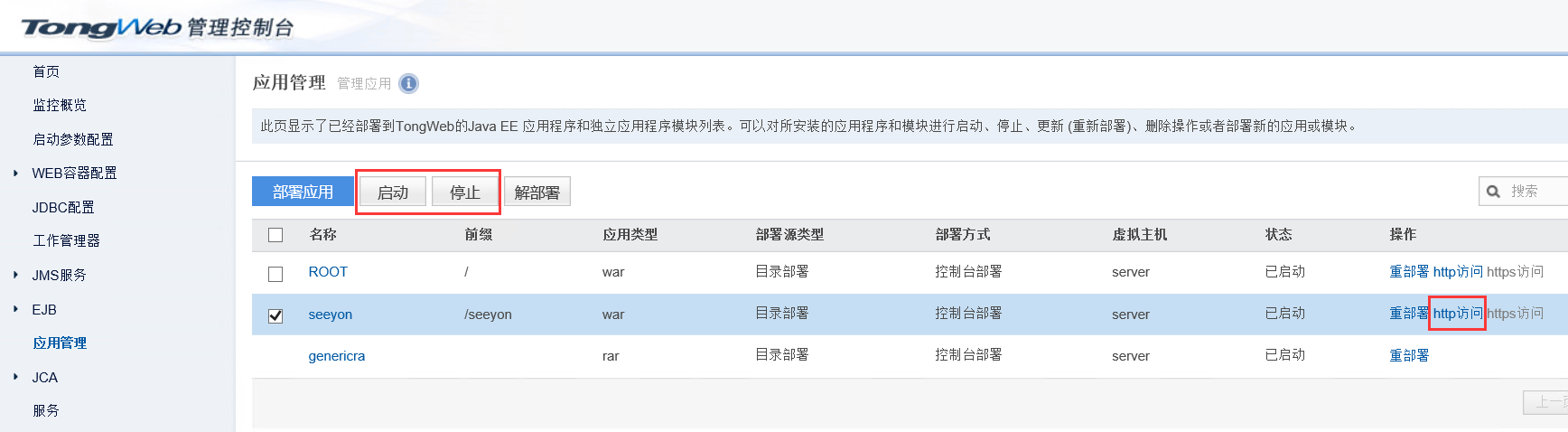Open JMS服务 in the sidebar

pos(59,275)
